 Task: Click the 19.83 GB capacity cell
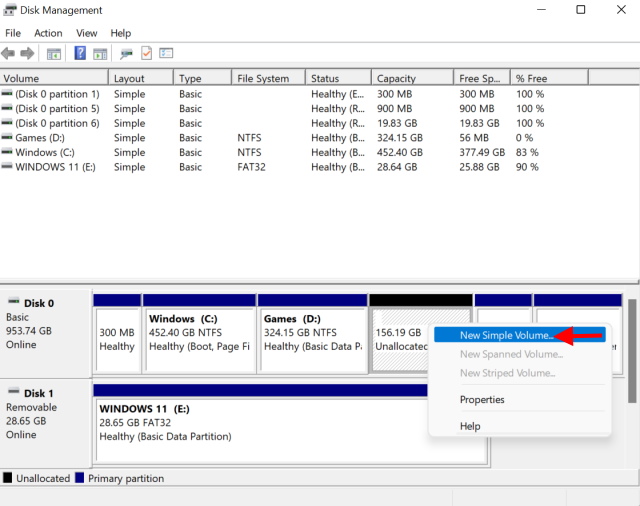(x=397, y=123)
